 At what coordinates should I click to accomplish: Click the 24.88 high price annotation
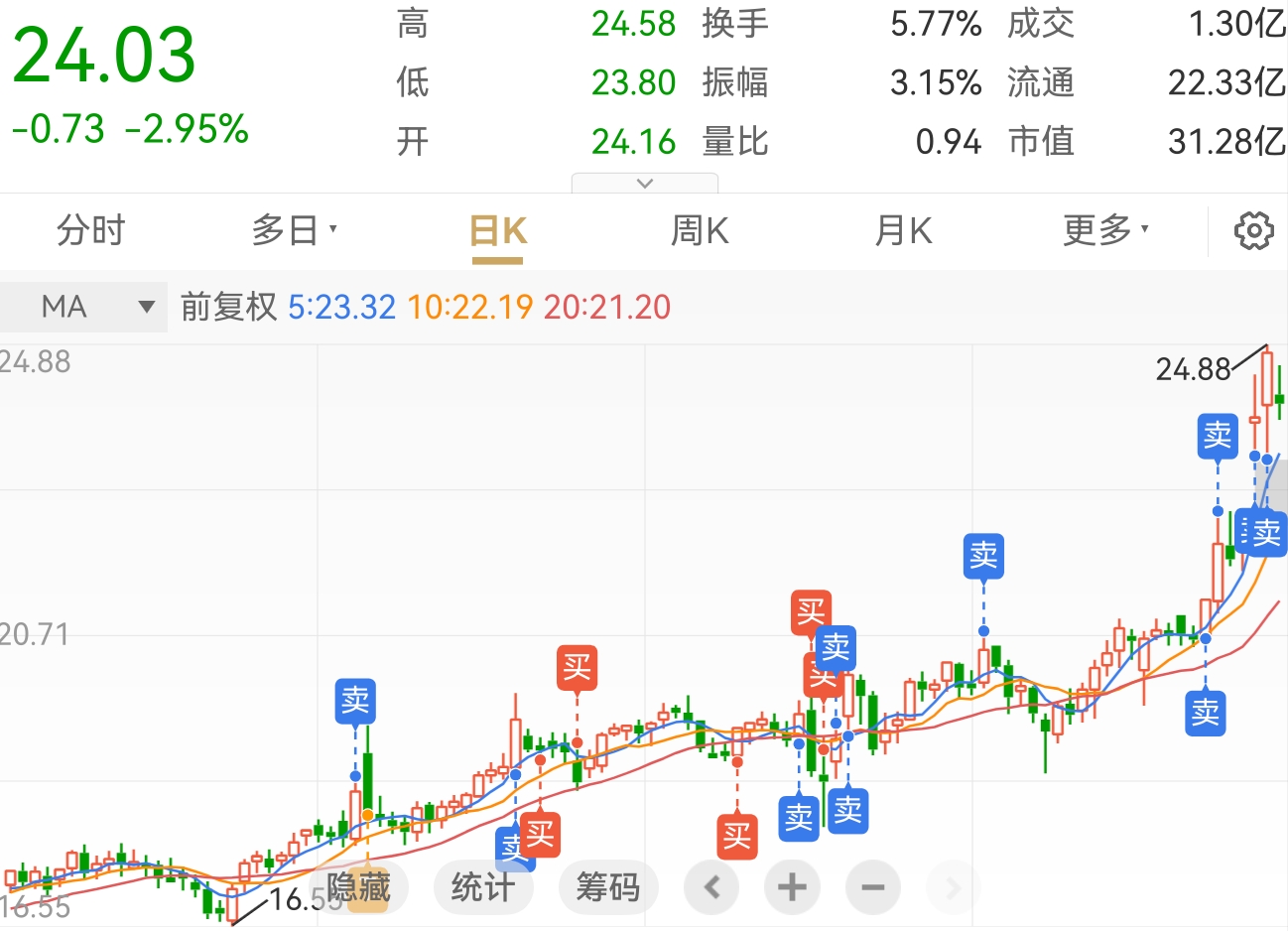(x=1193, y=369)
